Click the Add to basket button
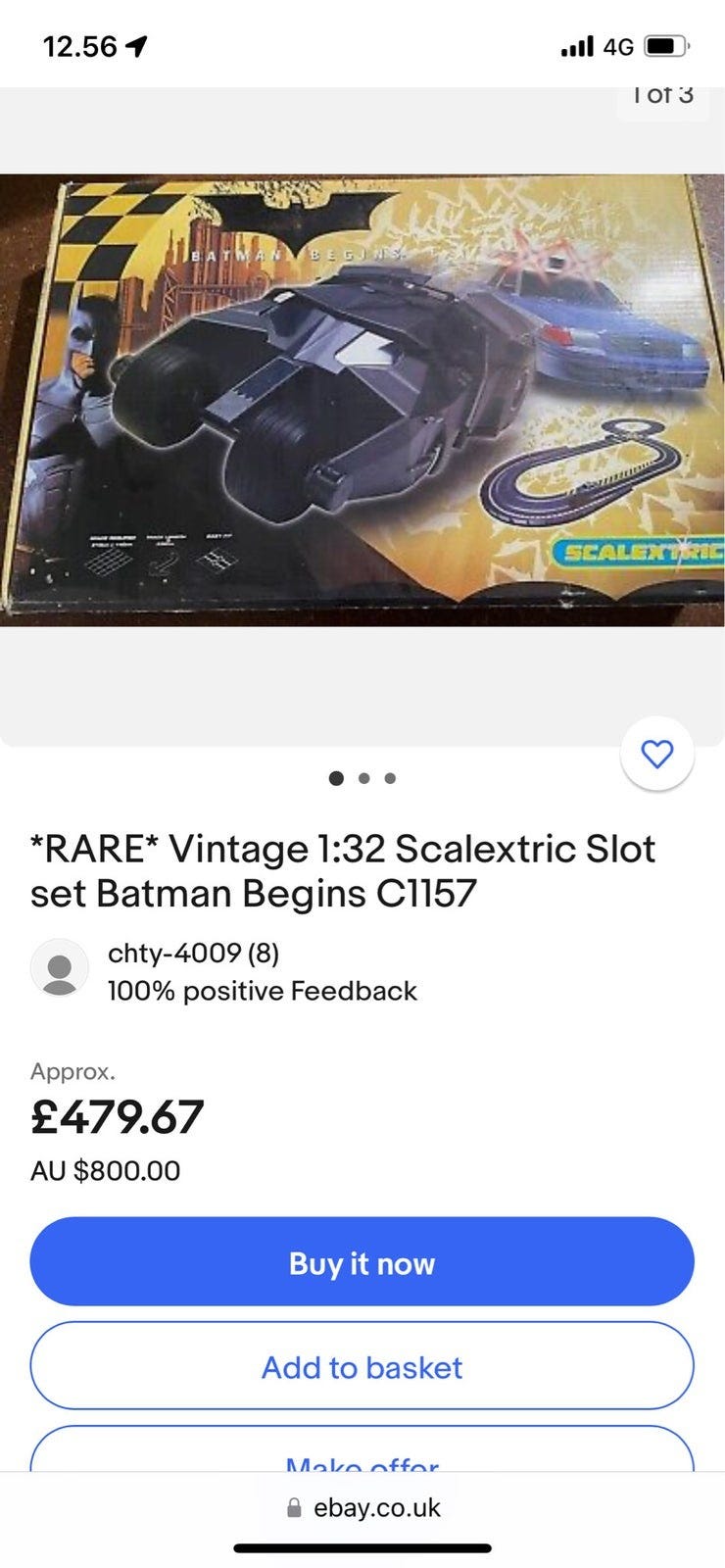 tap(362, 1366)
